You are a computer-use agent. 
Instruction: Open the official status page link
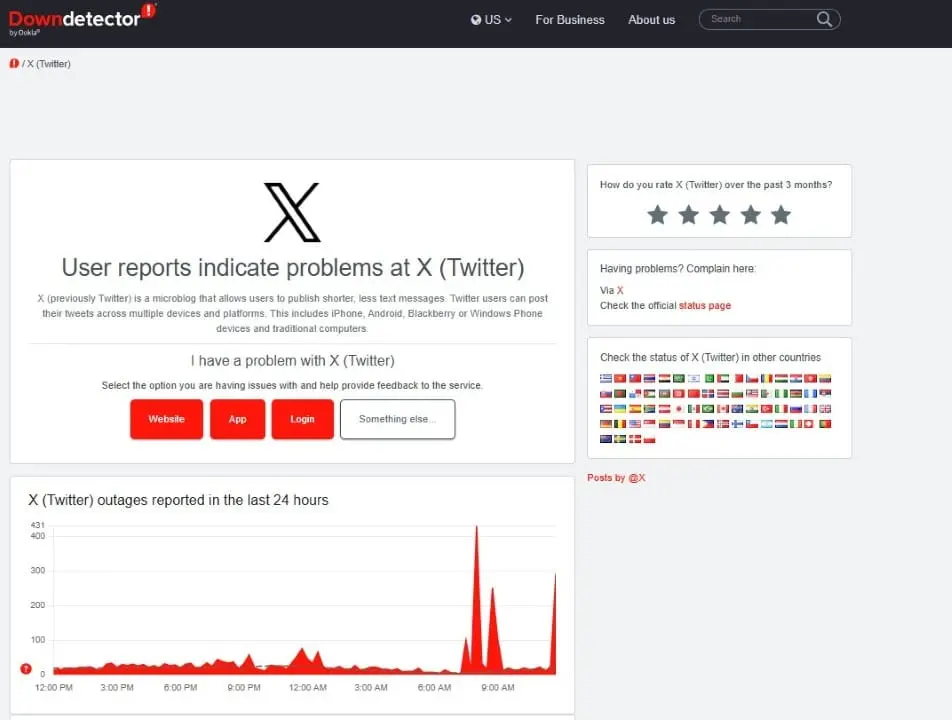coord(705,305)
